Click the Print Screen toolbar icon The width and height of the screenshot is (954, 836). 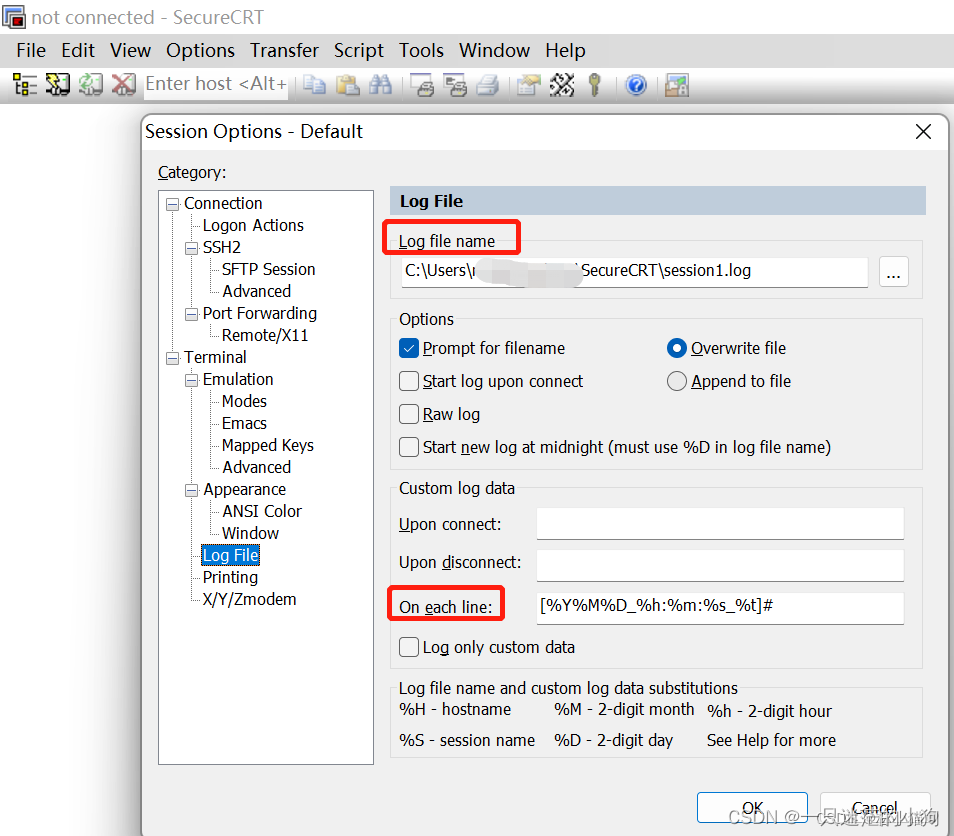click(422, 85)
